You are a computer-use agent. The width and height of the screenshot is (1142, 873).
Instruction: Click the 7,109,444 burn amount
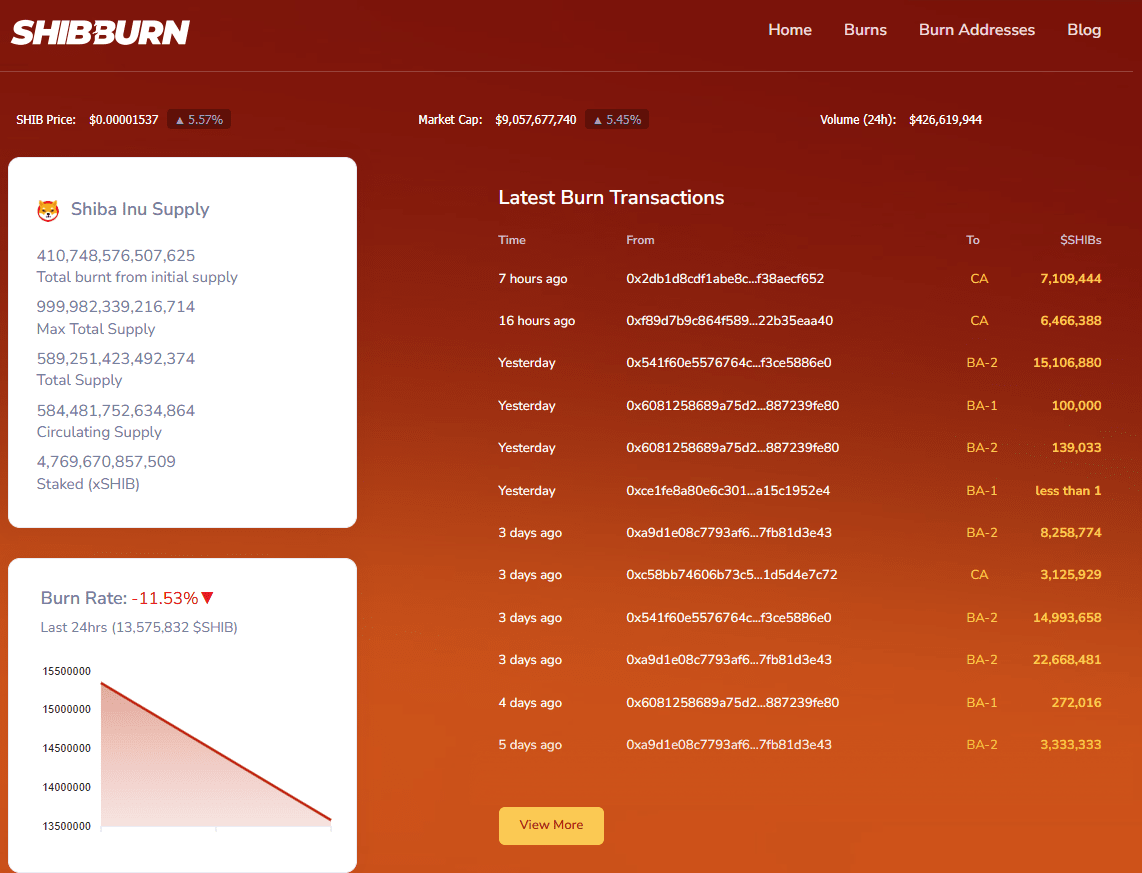pyautogui.click(x=1071, y=278)
